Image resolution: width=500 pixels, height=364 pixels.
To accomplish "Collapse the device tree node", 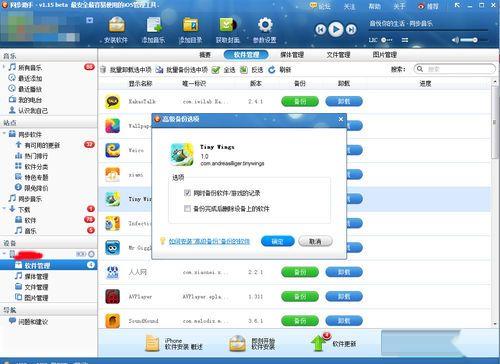I will point(4,254).
